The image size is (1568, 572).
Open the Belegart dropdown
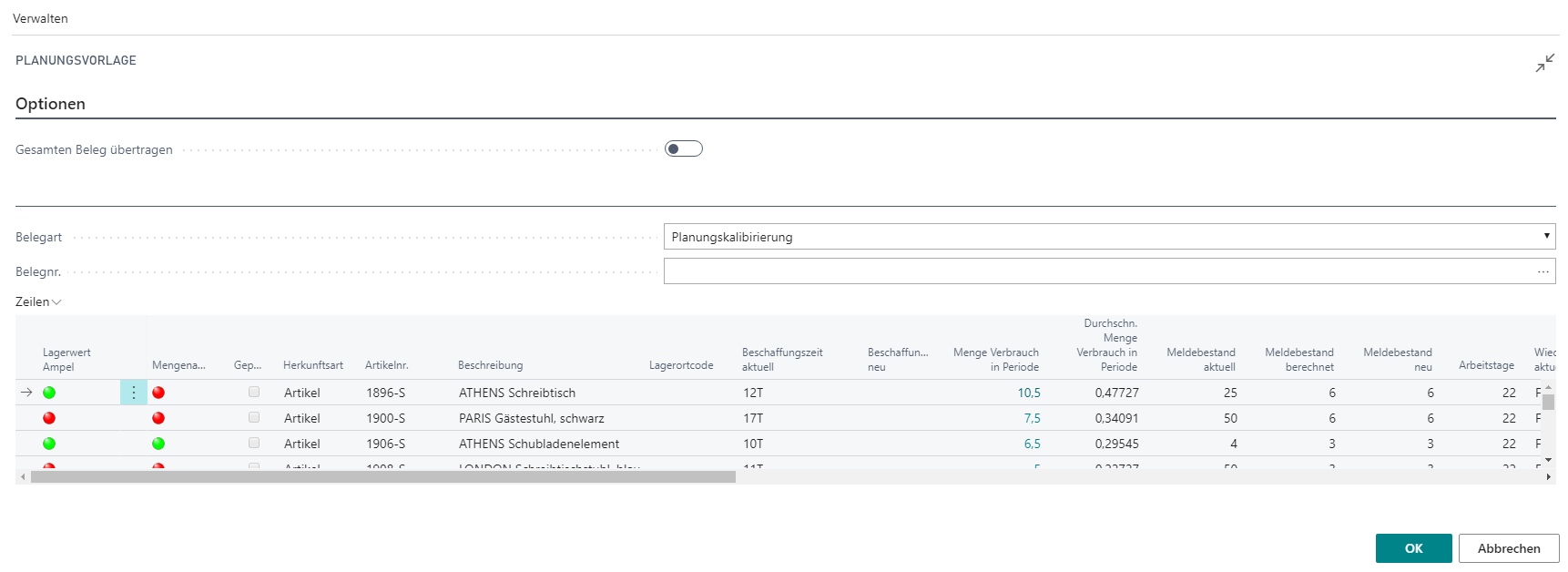click(1109, 237)
